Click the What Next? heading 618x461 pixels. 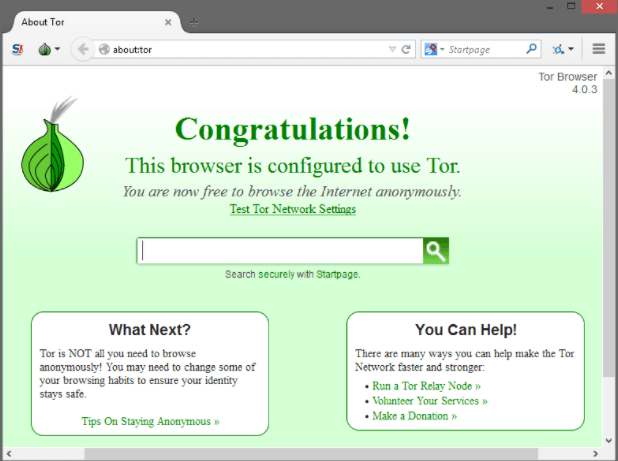[150, 330]
